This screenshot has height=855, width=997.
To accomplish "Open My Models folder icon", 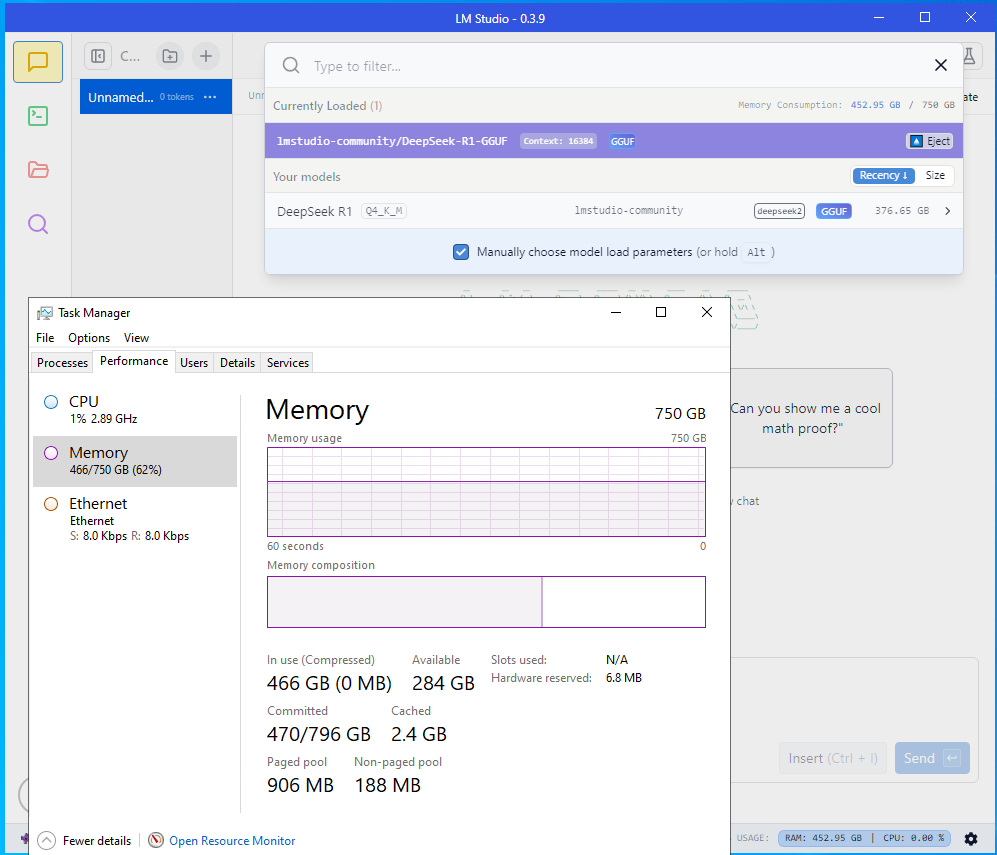I will (x=38, y=170).
